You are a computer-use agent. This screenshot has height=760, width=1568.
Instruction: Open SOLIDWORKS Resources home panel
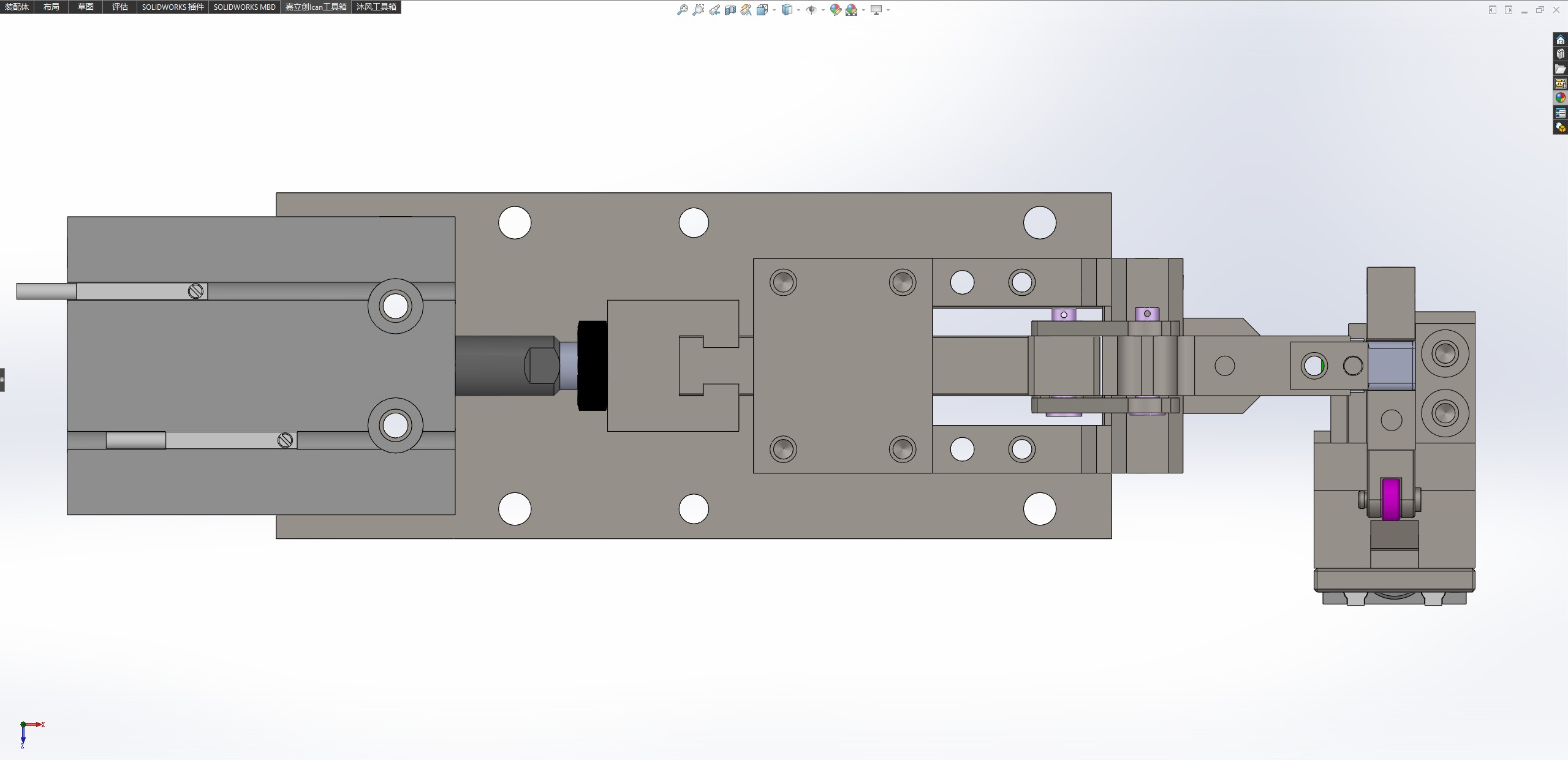(1560, 40)
